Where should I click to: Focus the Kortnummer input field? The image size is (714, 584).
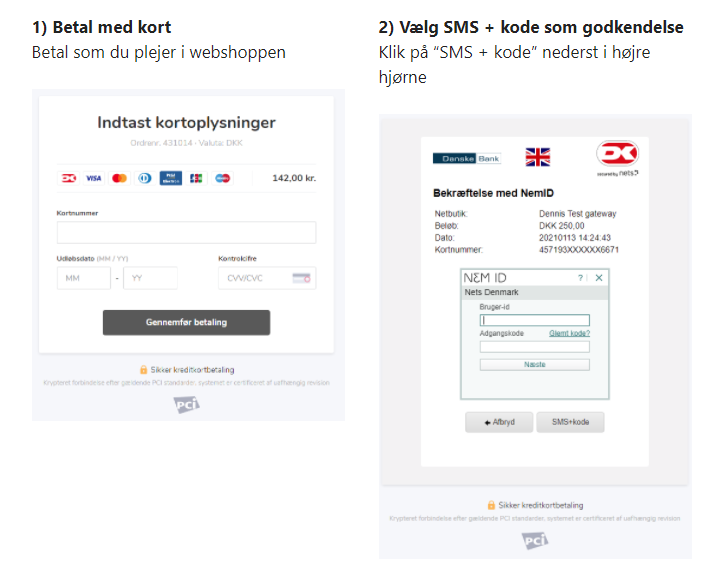(186, 233)
